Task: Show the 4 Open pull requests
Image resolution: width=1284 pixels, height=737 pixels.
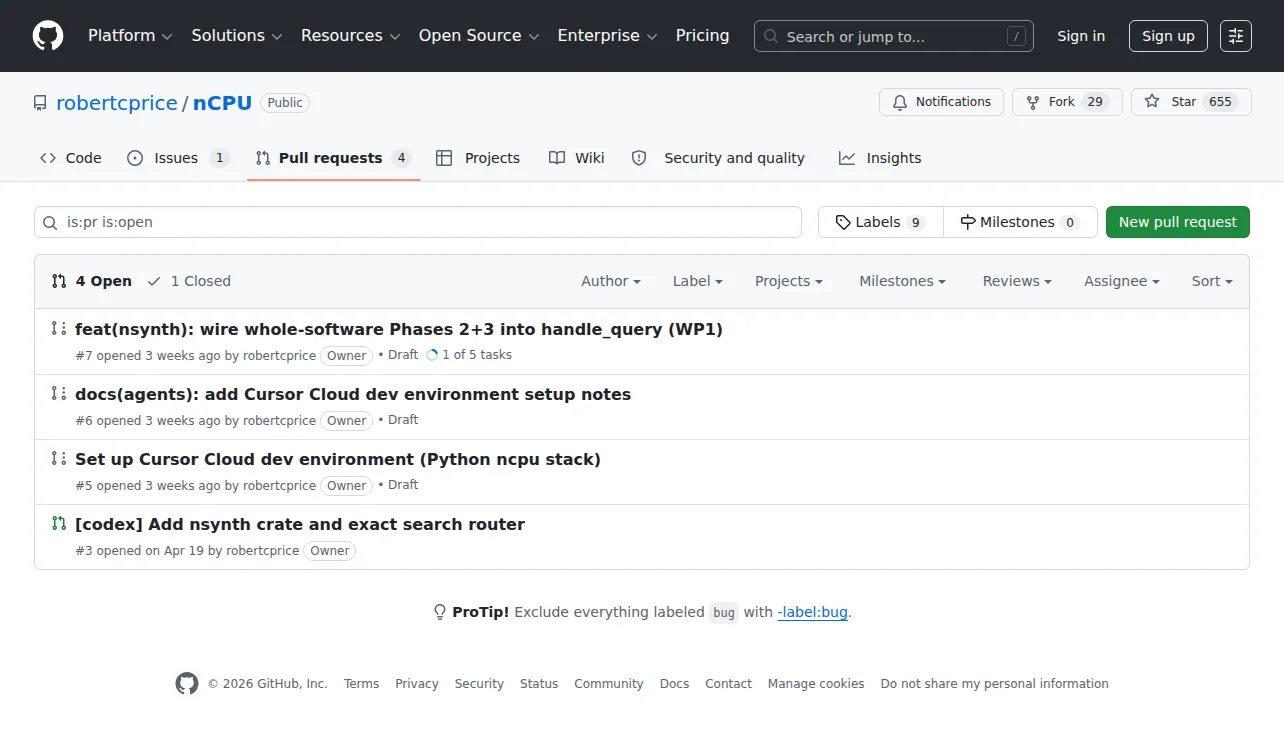Action: [x=92, y=281]
